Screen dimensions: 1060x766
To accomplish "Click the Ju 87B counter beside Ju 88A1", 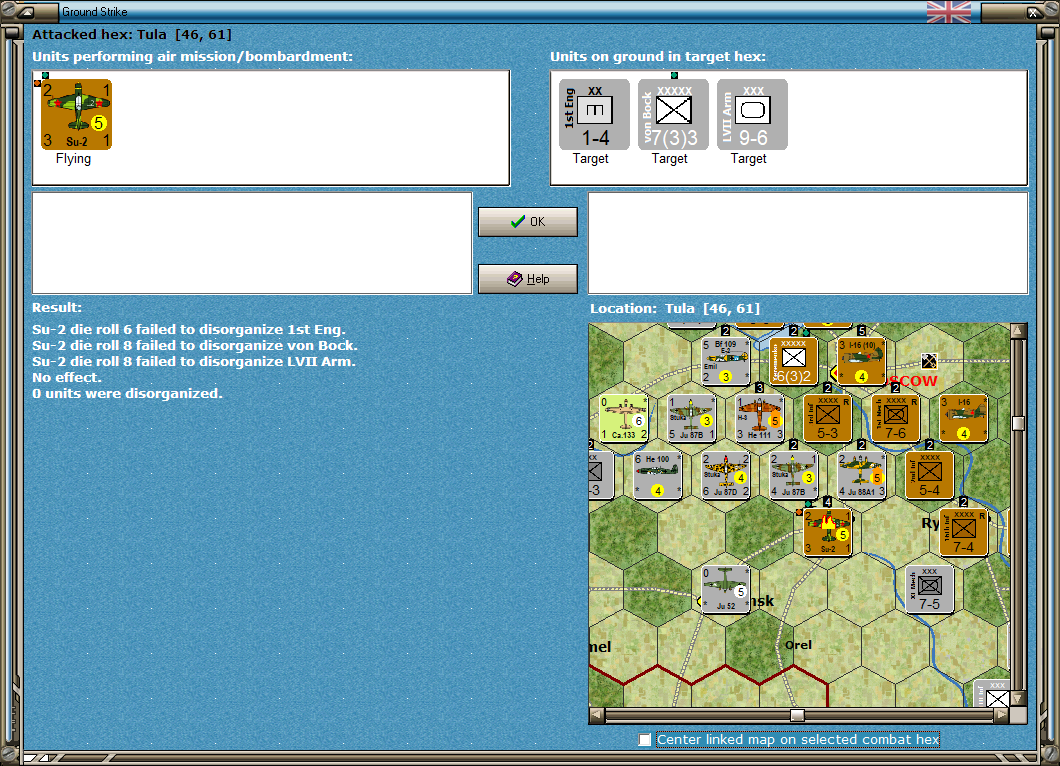I will pos(794,475).
